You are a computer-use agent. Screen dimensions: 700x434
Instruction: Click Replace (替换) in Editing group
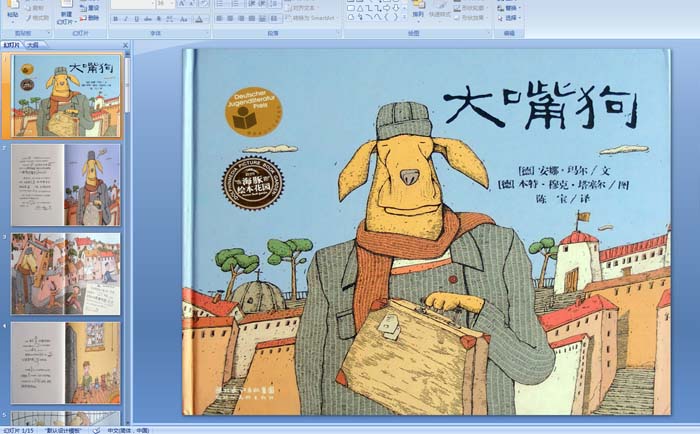pos(509,8)
